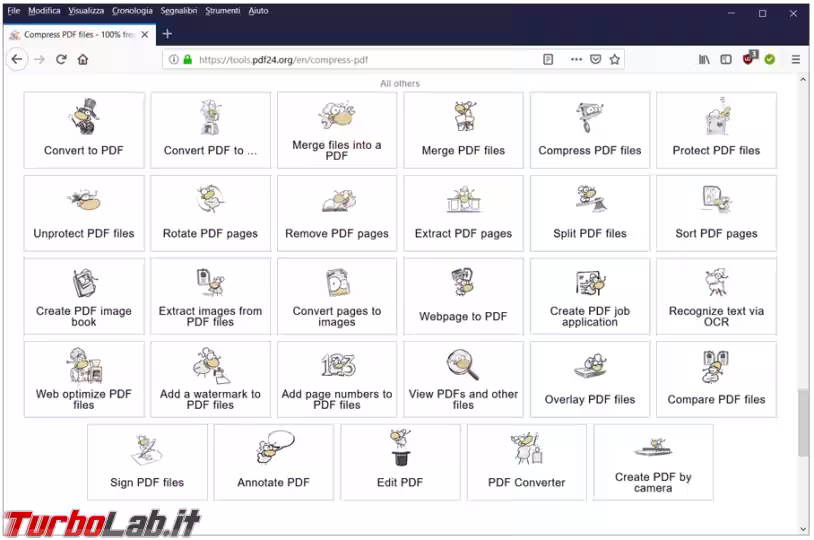This screenshot has height=540, width=814.
Task: Open the Extract PDF pages tool
Action: 463,213
